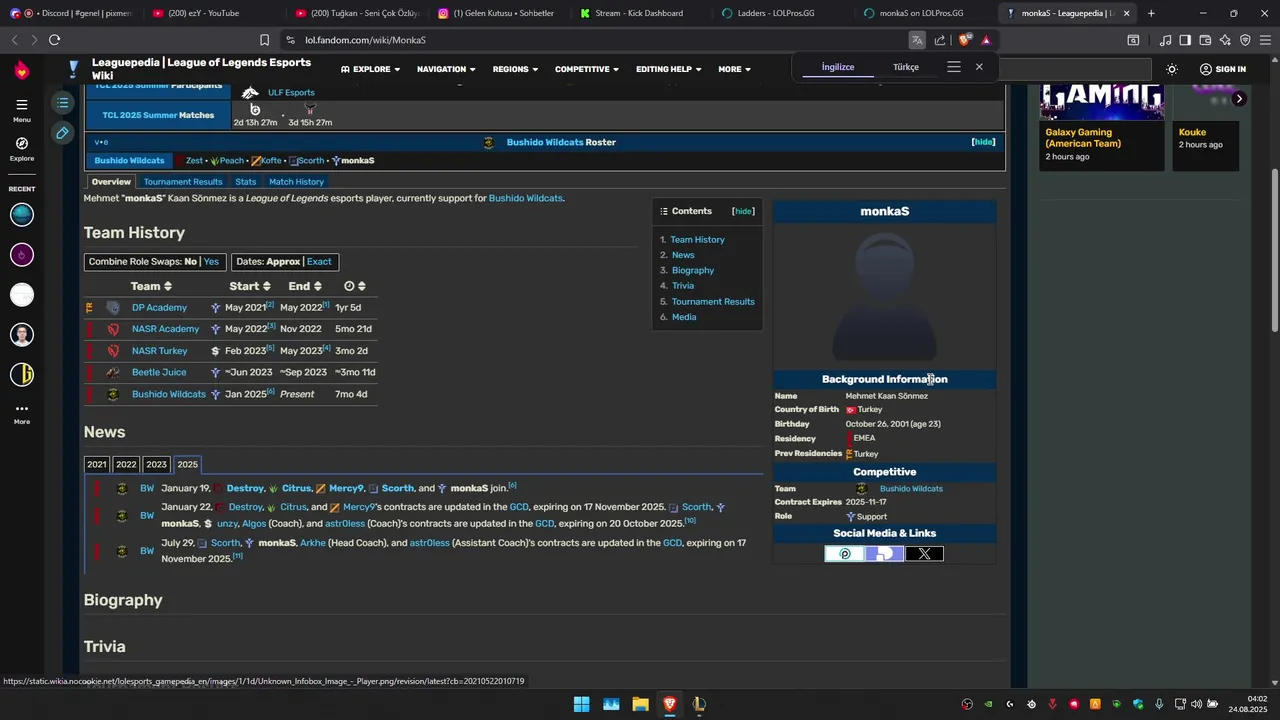
Task: Toggle the browser sidebar panel icon
Action: point(1185,40)
